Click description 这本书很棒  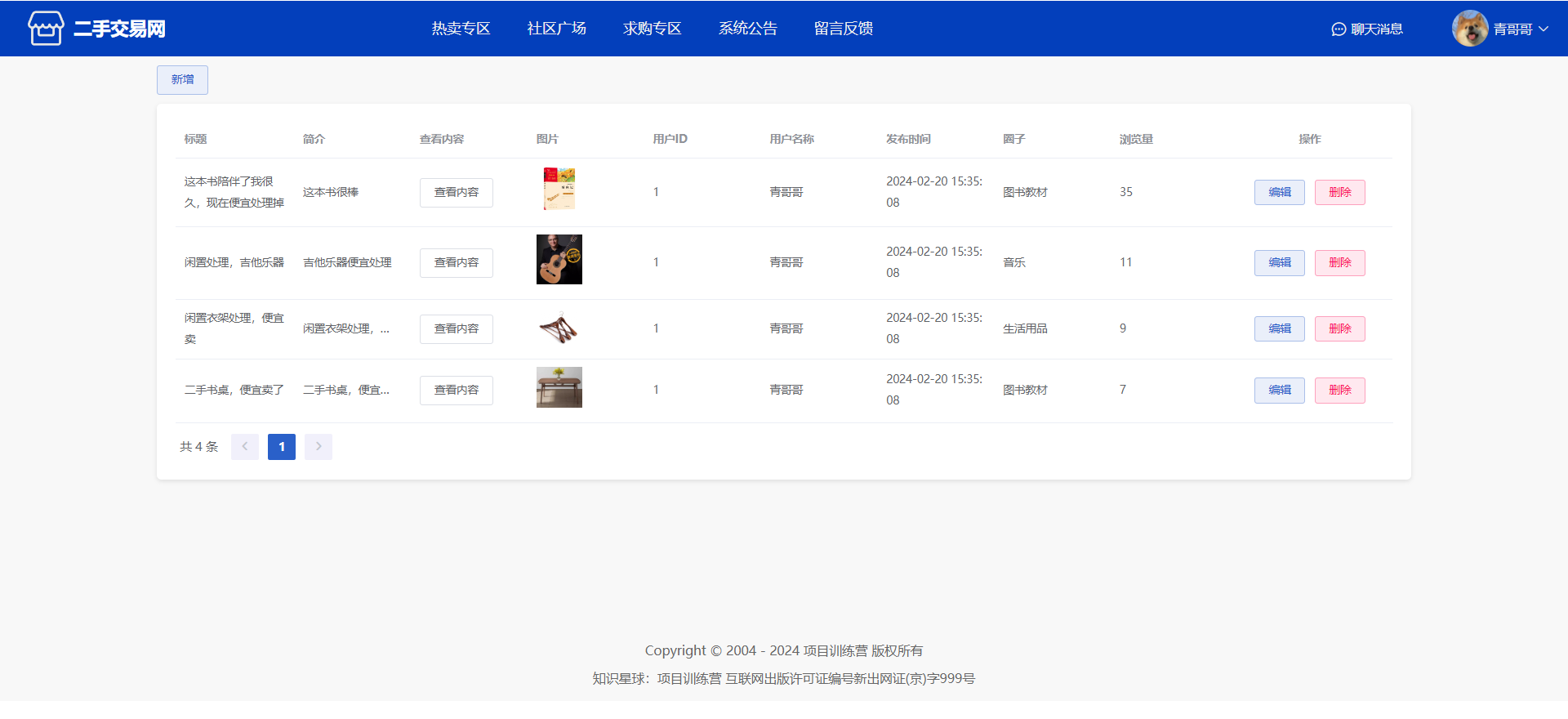(x=331, y=193)
